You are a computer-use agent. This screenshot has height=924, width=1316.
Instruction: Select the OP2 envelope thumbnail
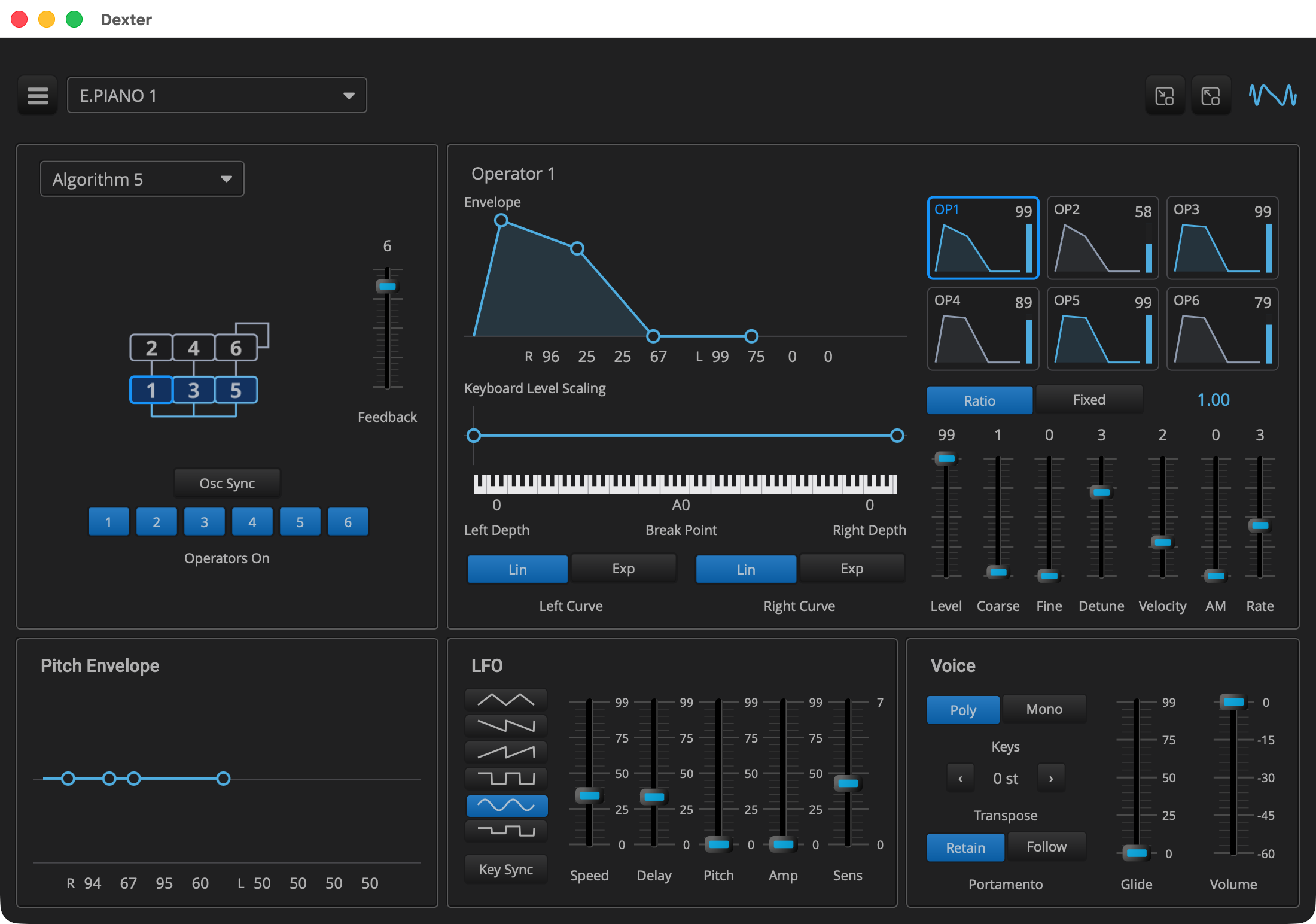click(x=1102, y=238)
